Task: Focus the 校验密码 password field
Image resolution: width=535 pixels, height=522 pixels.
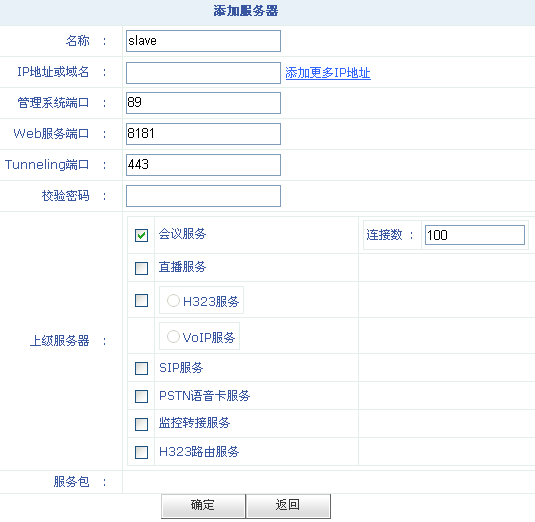Action: click(x=203, y=196)
